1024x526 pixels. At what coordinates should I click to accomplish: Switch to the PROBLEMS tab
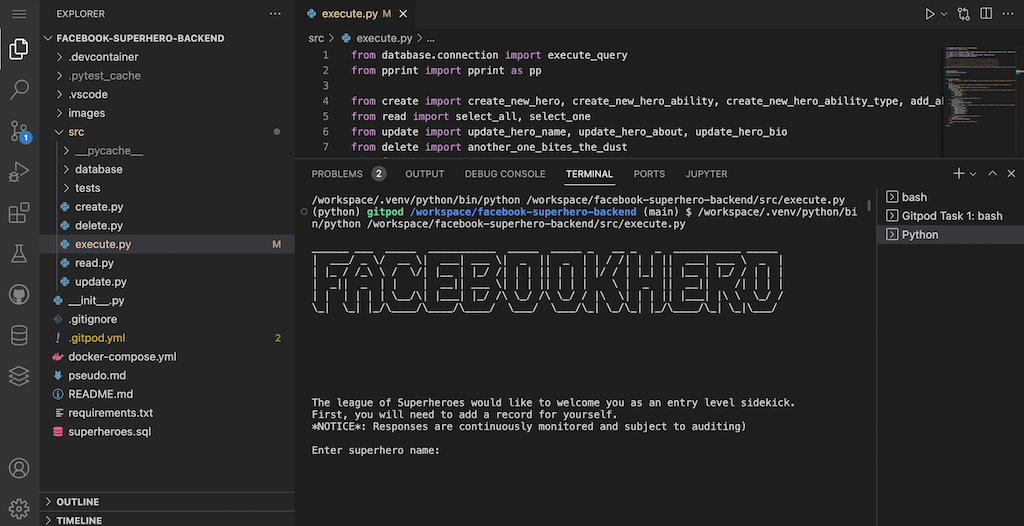[x=337, y=174]
